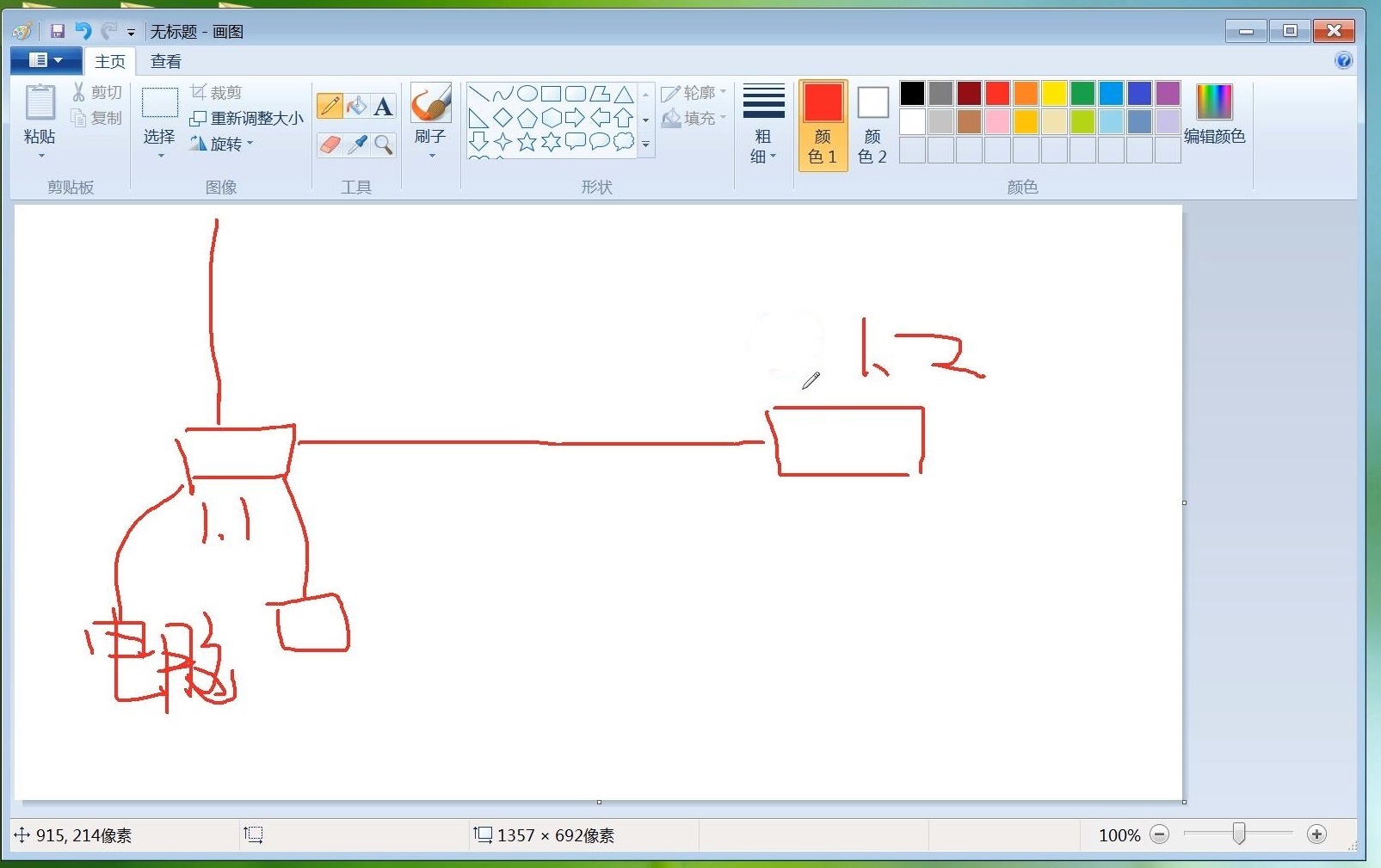The width and height of the screenshot is (1381, 868).
Task: Open the 粗细 line thickness dropdown
Action: (763, 126)
